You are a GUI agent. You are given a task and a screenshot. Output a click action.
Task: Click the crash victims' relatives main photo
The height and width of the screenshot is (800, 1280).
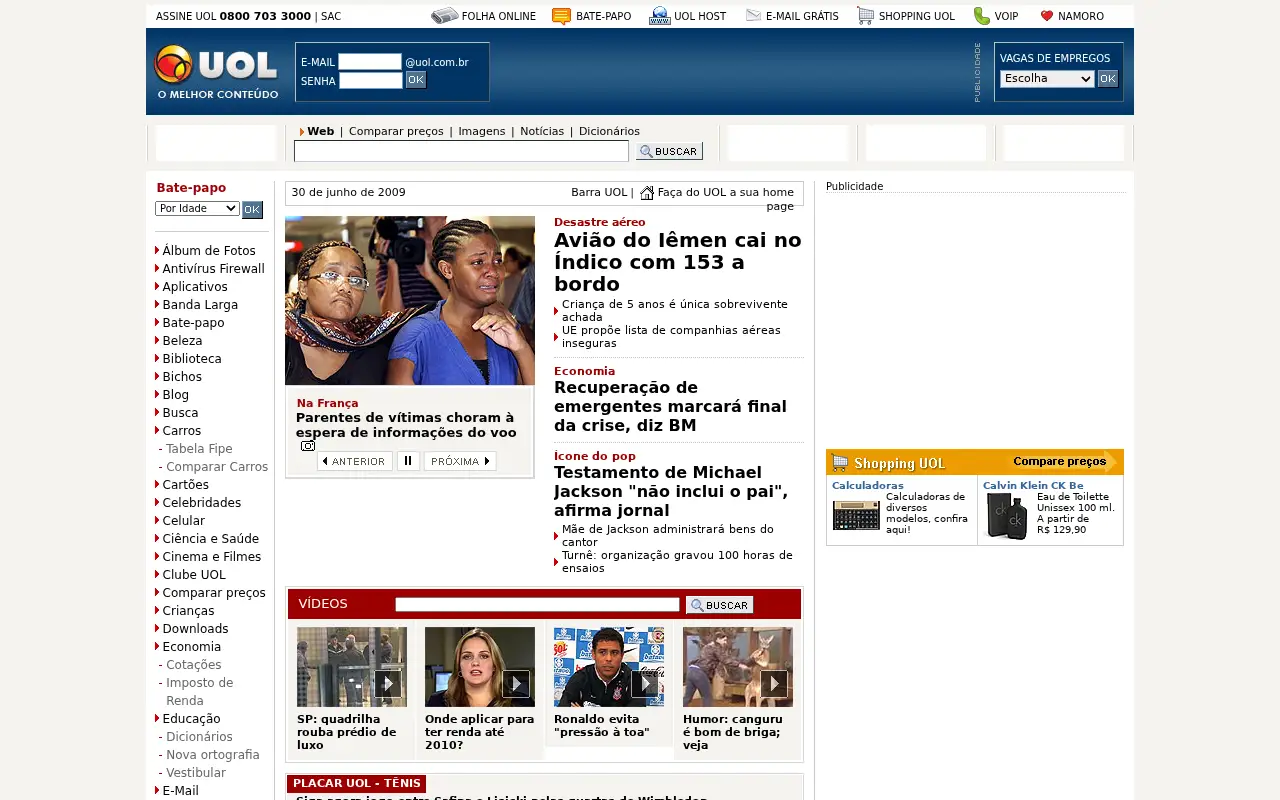(x=410, y=301)
